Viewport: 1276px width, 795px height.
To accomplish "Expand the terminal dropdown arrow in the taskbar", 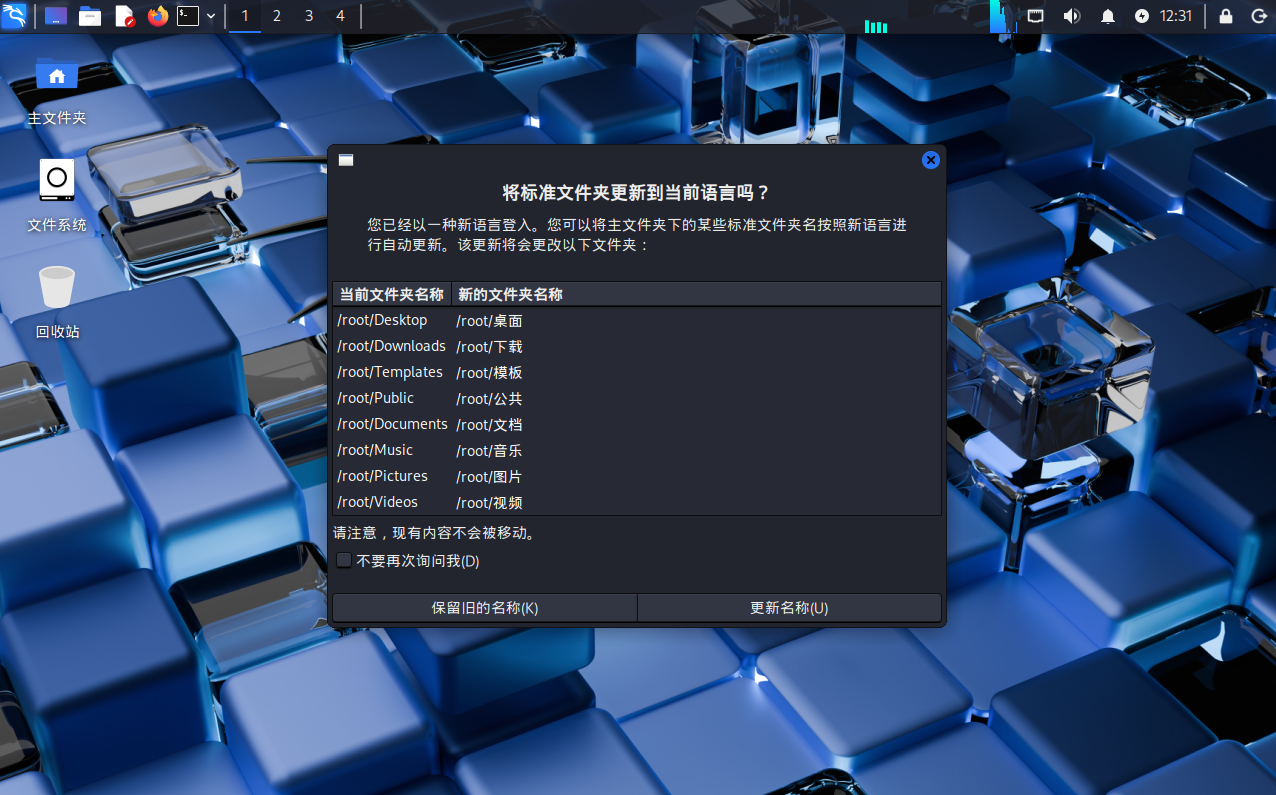I will [x=210, y=15].
